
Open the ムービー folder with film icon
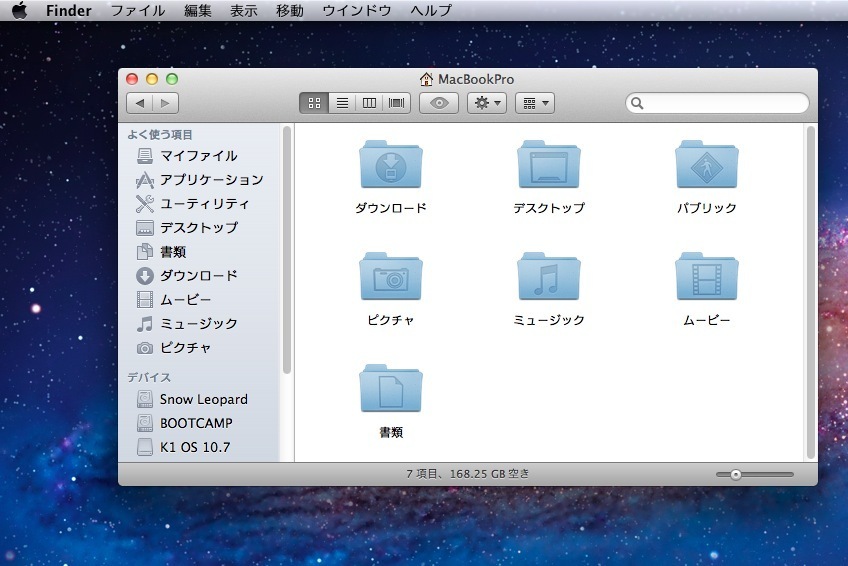point(707,277)
